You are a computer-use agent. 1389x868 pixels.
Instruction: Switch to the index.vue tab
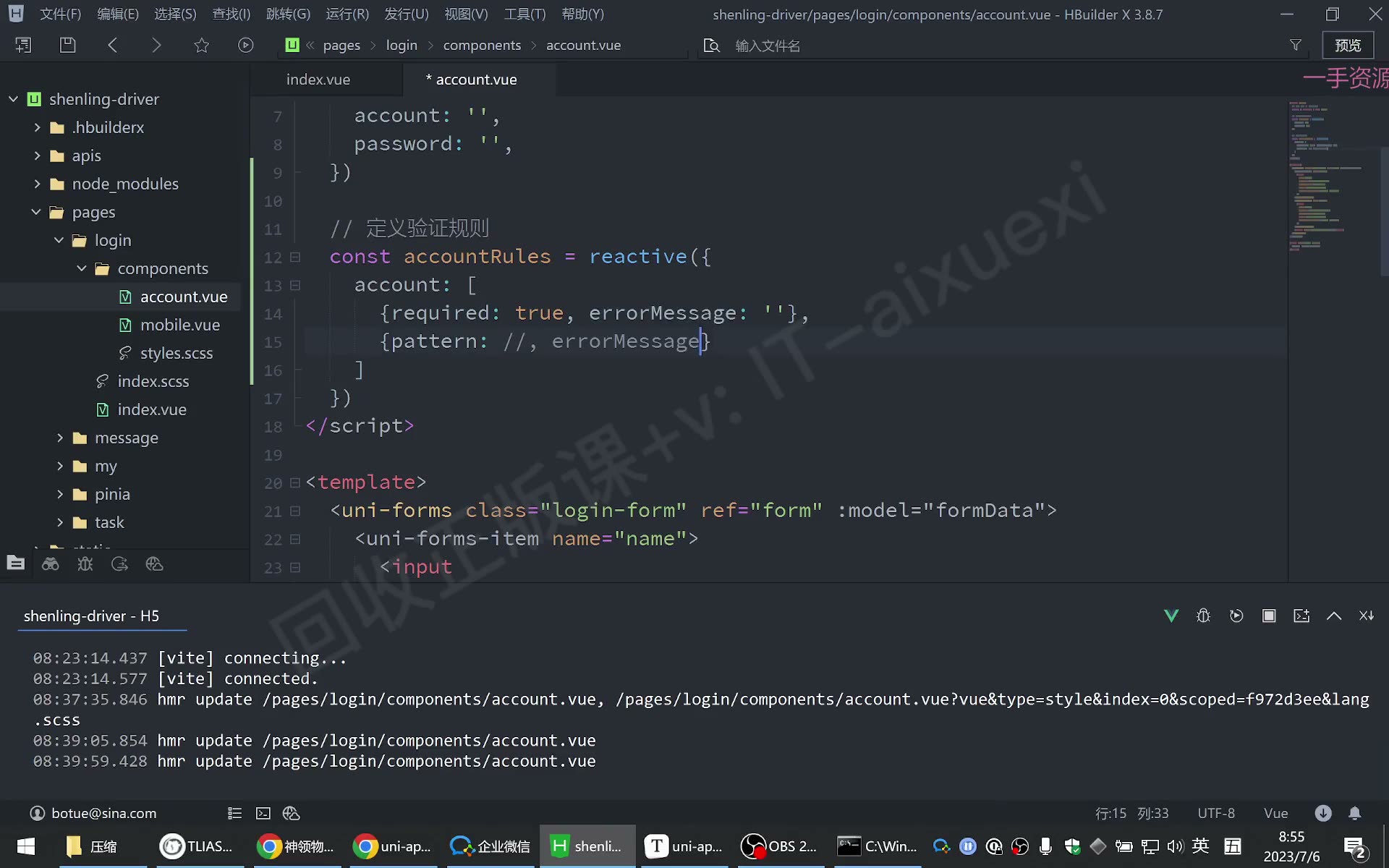pos(318,80)
